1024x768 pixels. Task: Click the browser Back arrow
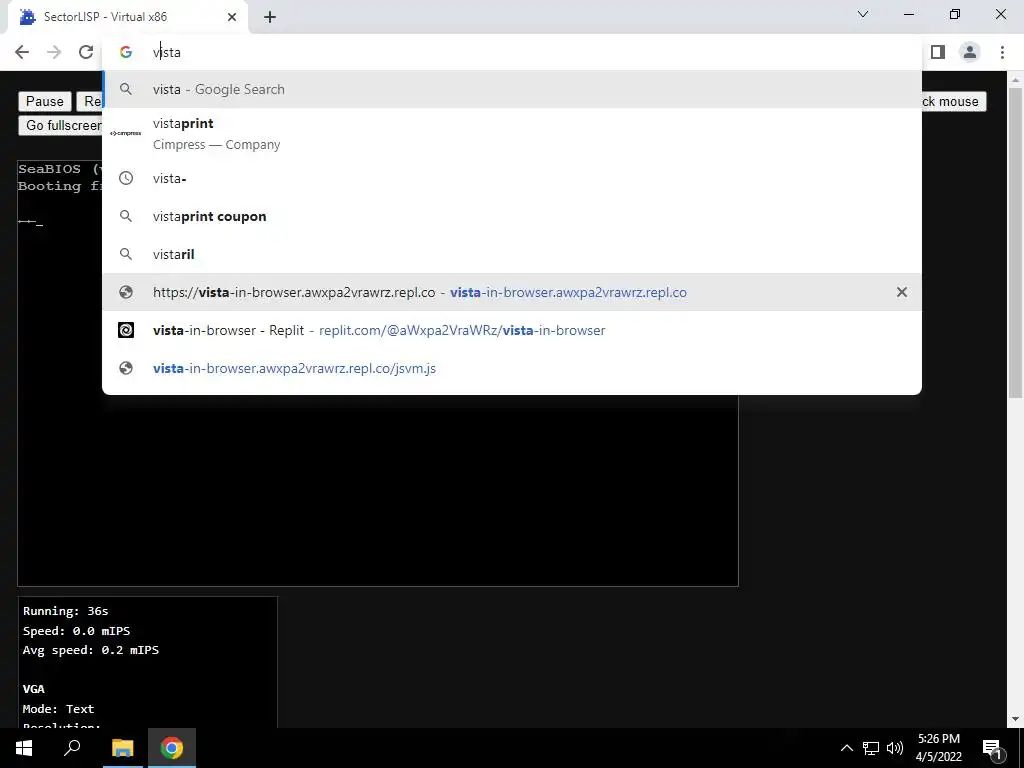click(x=22, y=52)
